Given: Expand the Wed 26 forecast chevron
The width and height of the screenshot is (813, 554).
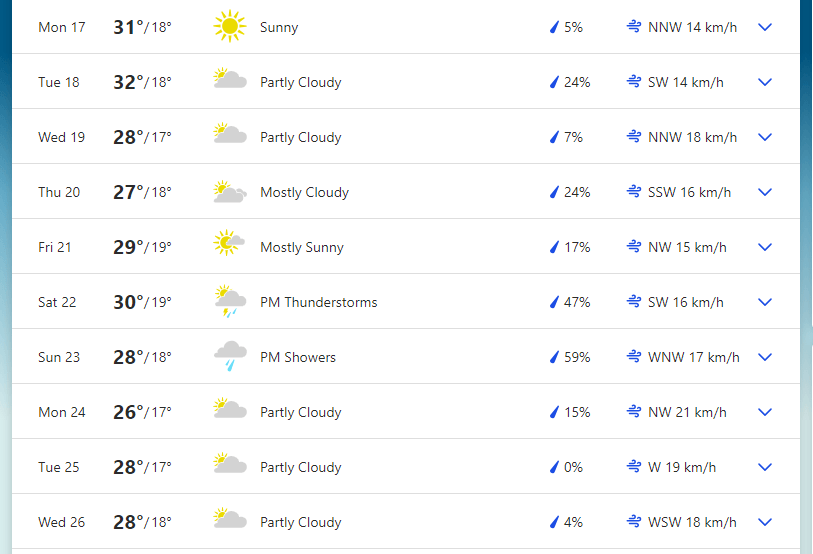Looking at the screenshot, I should point(765,522).
